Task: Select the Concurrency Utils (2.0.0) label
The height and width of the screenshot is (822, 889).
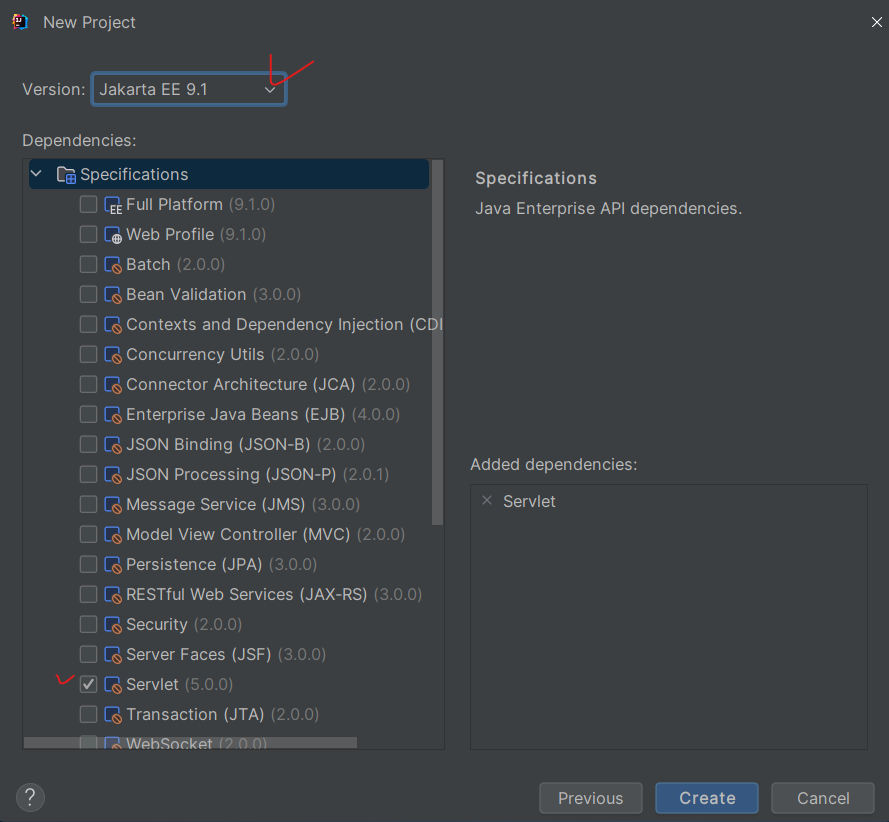Action: (x=222, y=354)
